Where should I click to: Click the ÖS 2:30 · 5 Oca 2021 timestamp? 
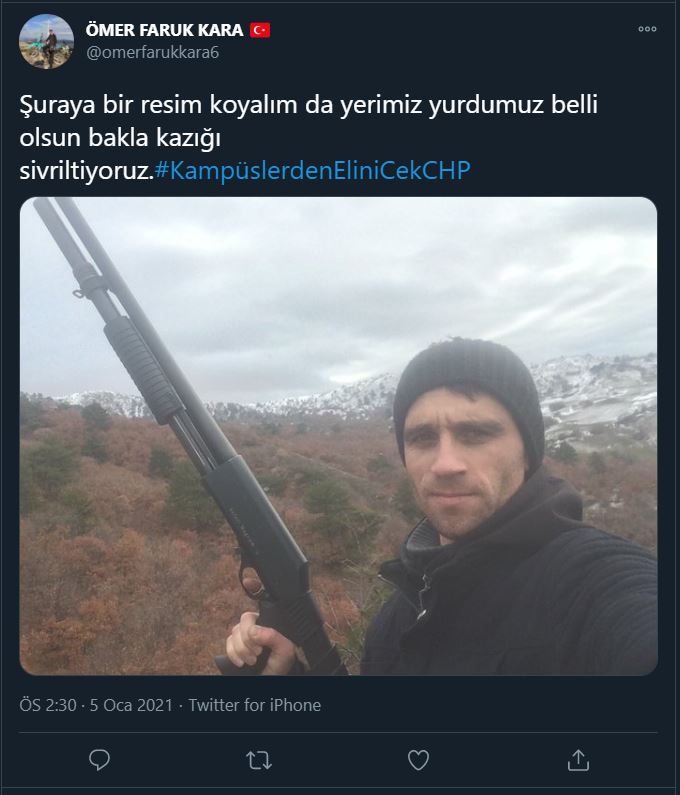[96, 705]
